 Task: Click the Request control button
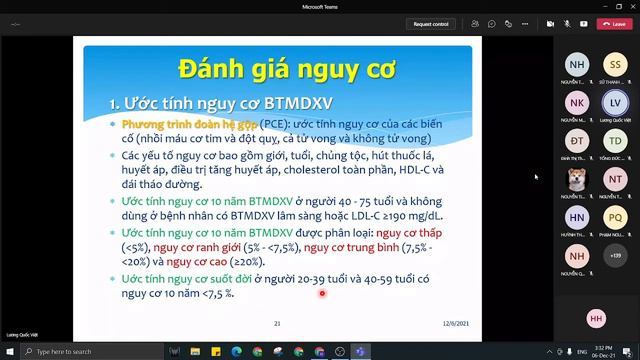point(431,24)
